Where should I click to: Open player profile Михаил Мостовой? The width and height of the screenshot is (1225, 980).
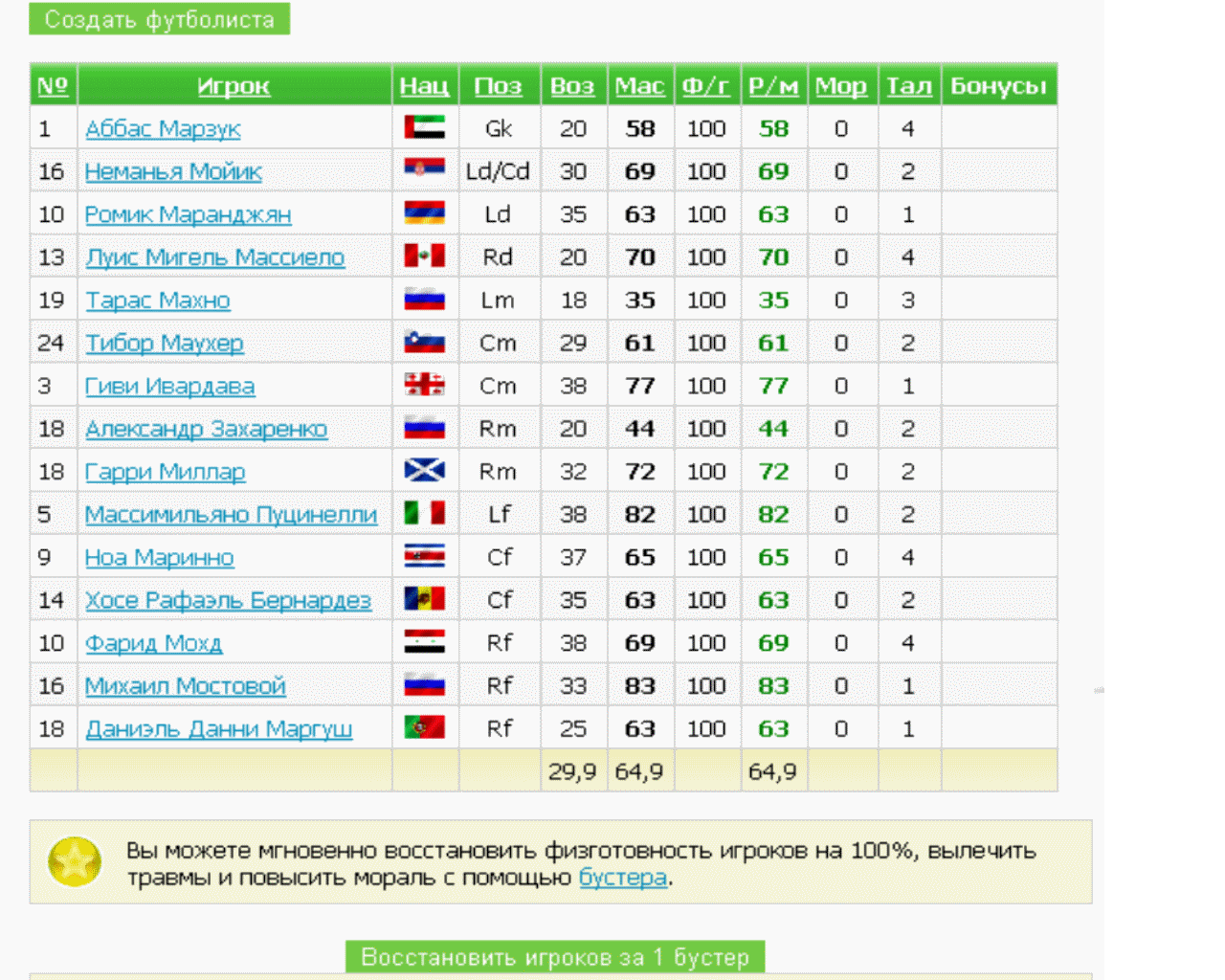coord(185,686)
